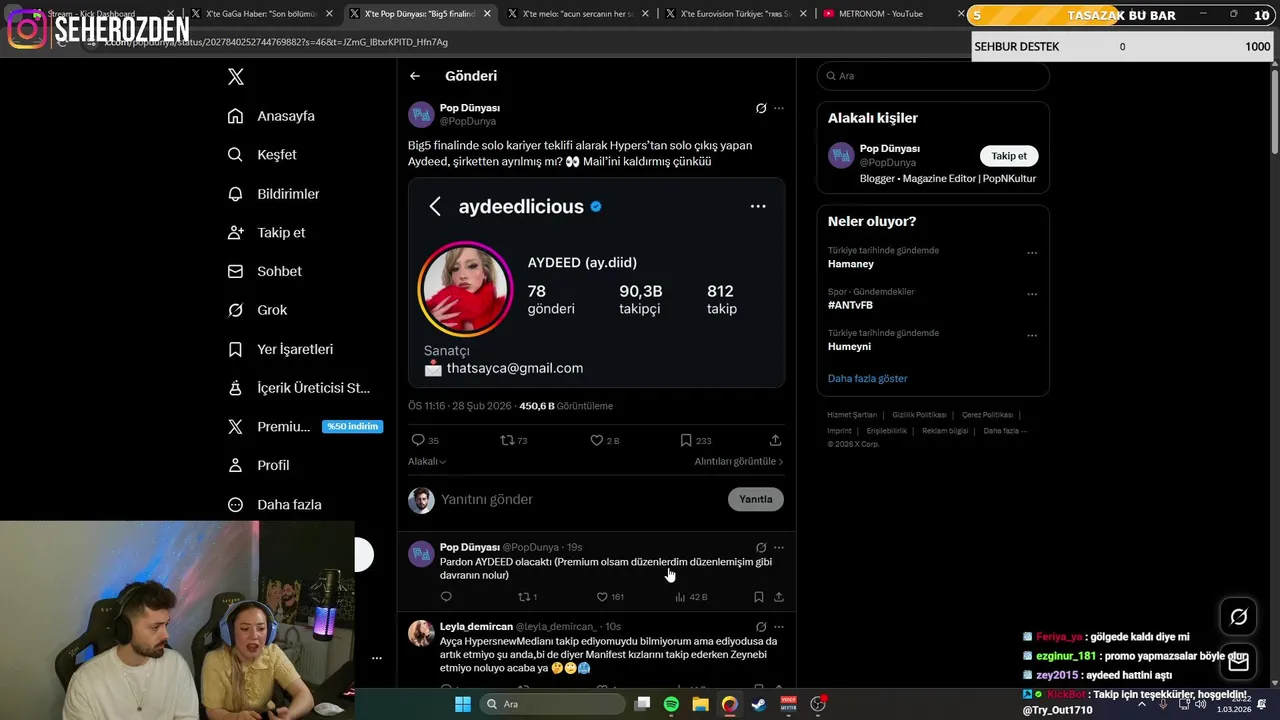
Task: Repost the Pop Dünyası reply
Action: point(527,597)
